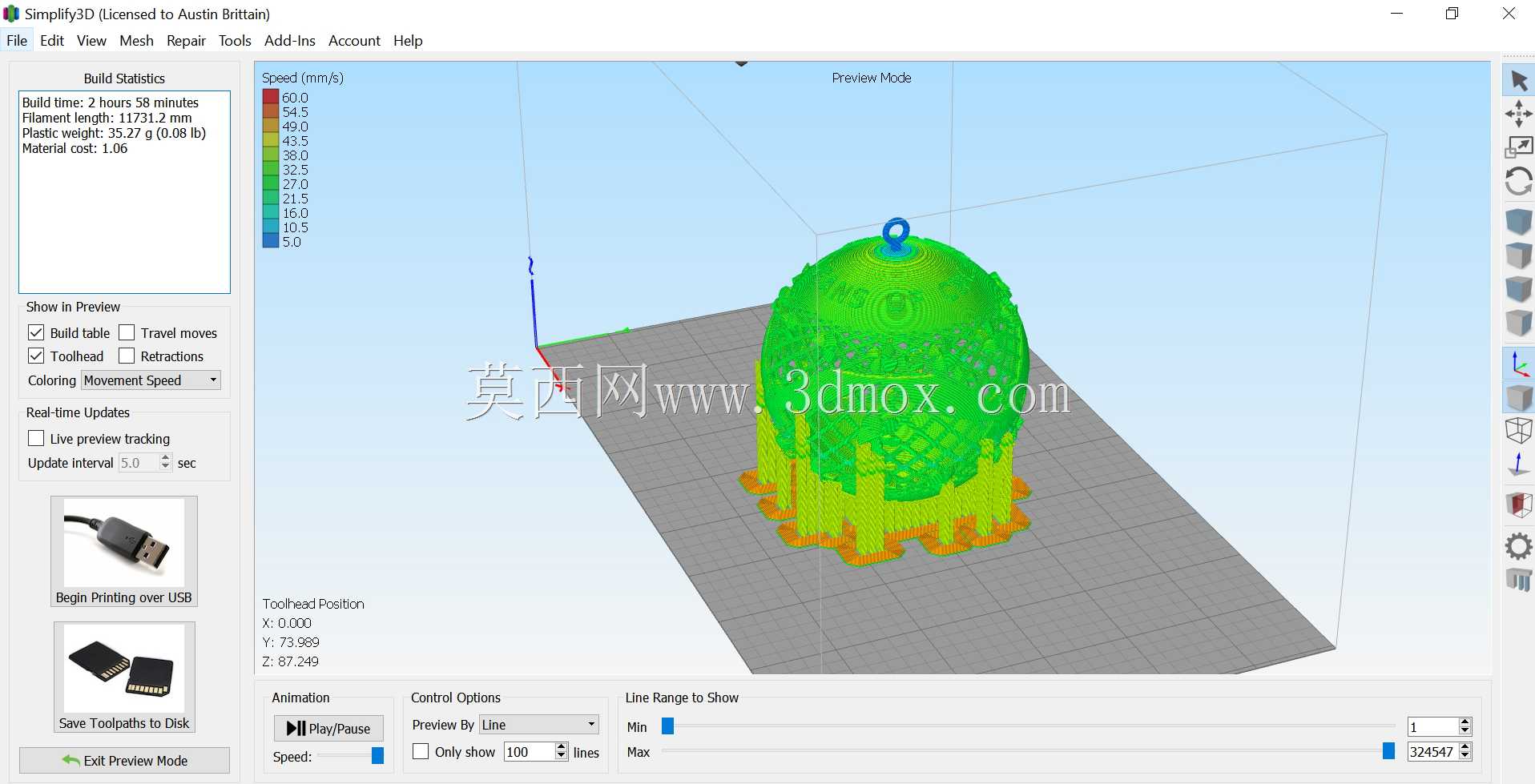
Task: Select the rotate models tool
Action: 1518,181
